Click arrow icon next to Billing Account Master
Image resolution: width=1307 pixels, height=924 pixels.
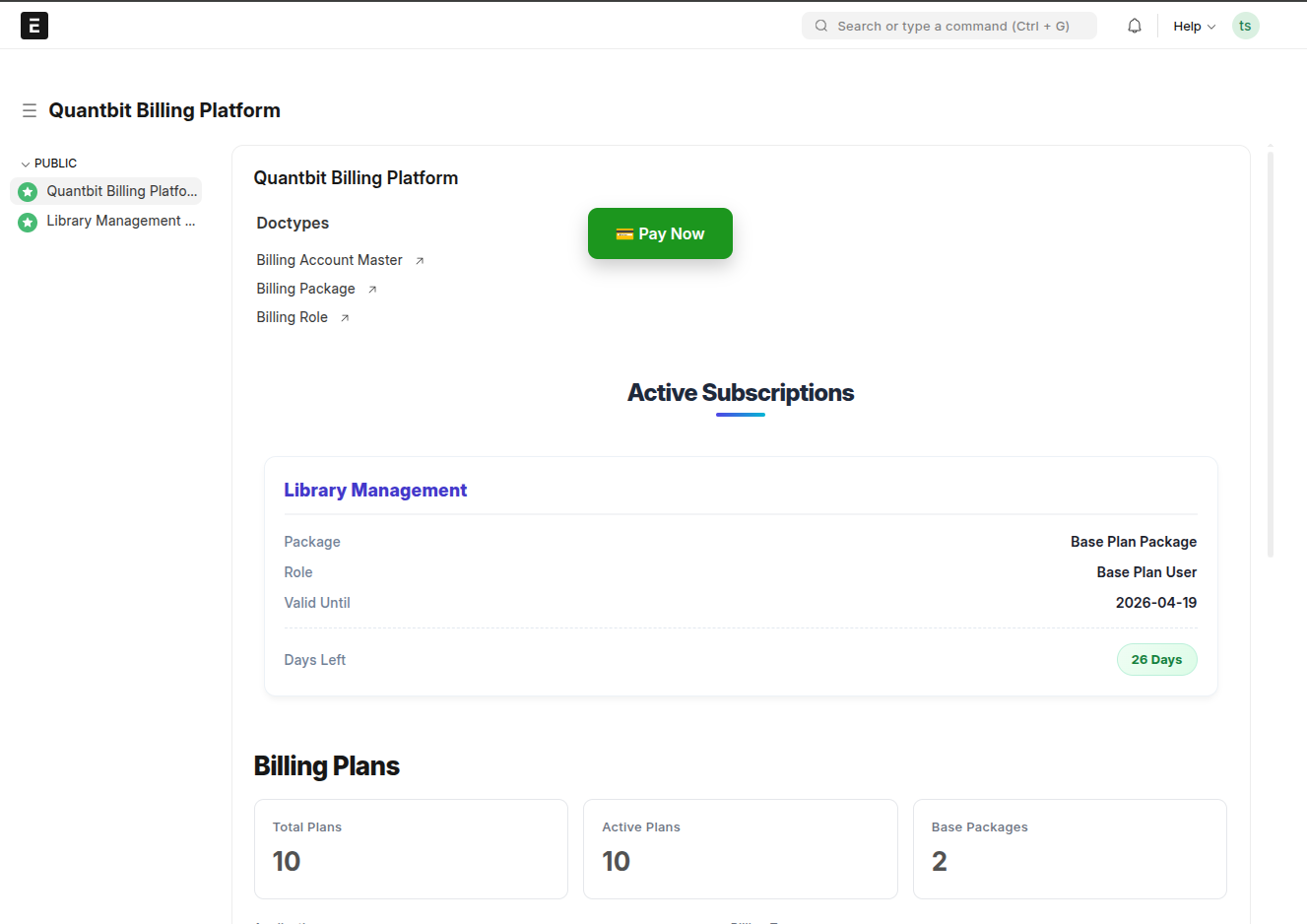tap(420, 261)
